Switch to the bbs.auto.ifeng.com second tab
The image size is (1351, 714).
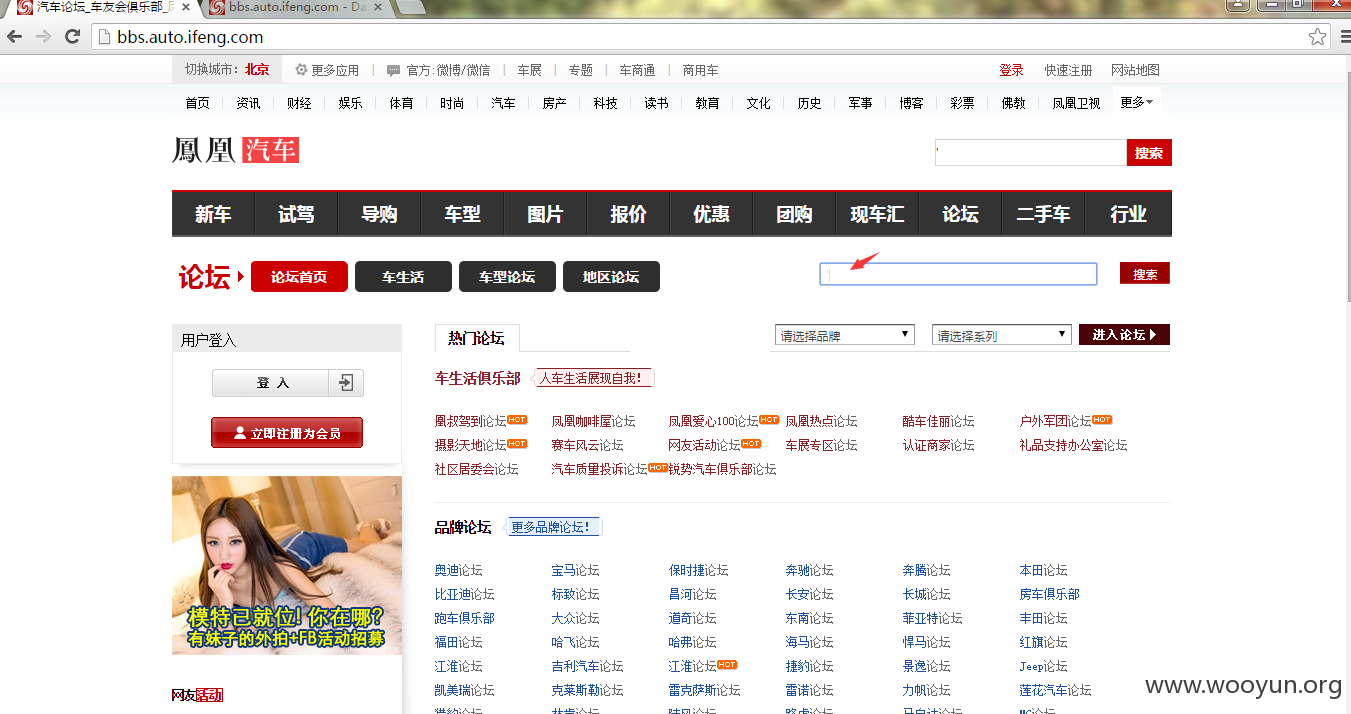[x=297, y=7]
